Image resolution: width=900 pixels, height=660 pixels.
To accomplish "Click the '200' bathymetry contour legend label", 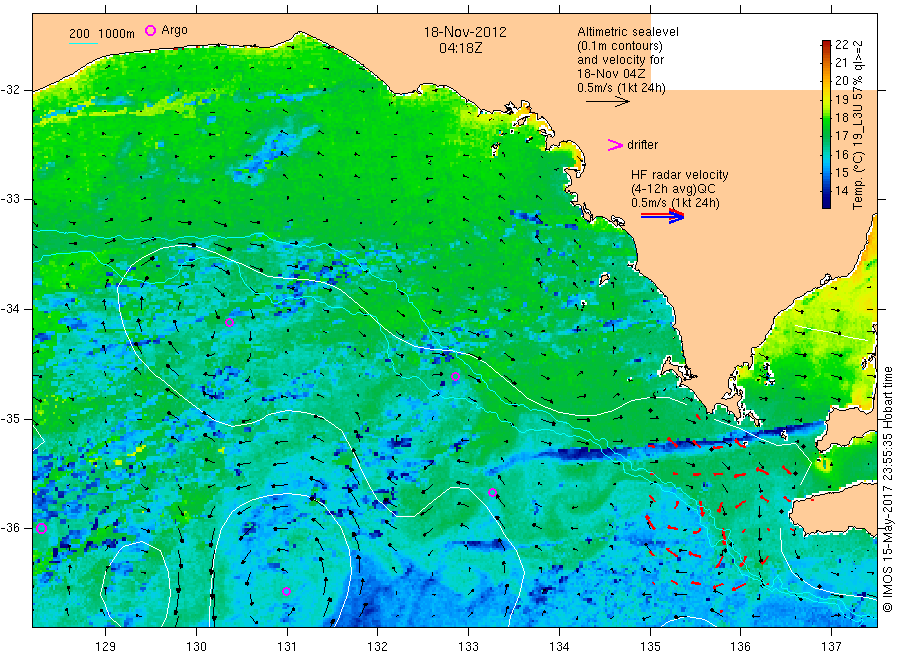I will point(79,34).
